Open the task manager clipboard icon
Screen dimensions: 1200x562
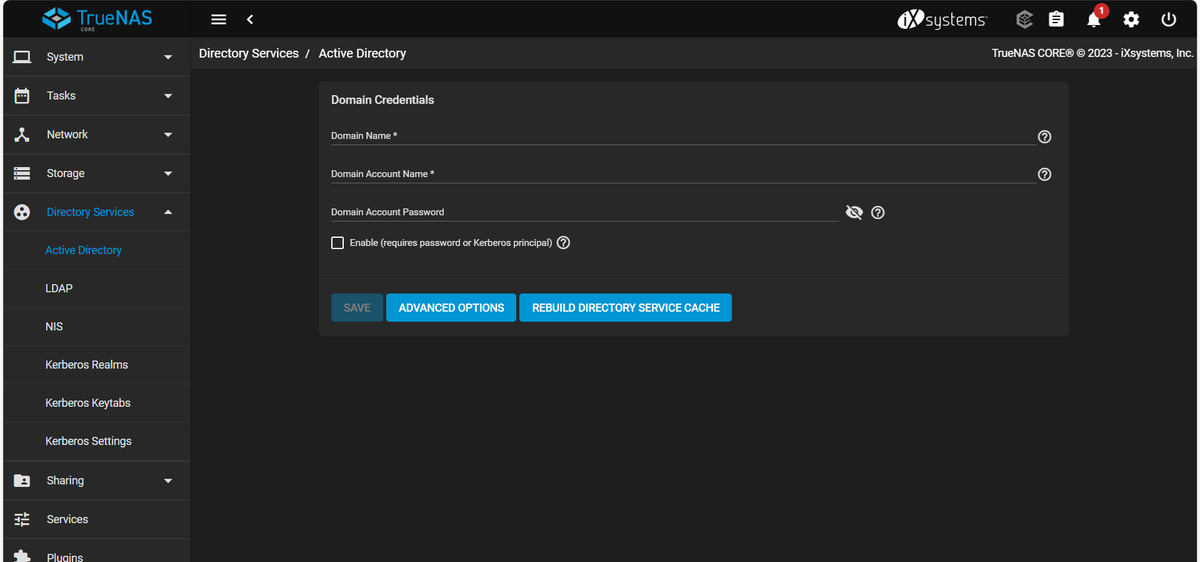tap(1056, 20)
